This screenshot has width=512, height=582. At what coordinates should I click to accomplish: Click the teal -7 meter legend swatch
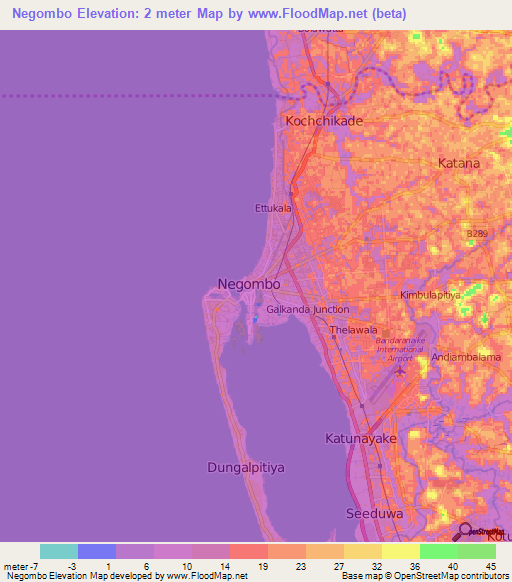pos(59,552)
